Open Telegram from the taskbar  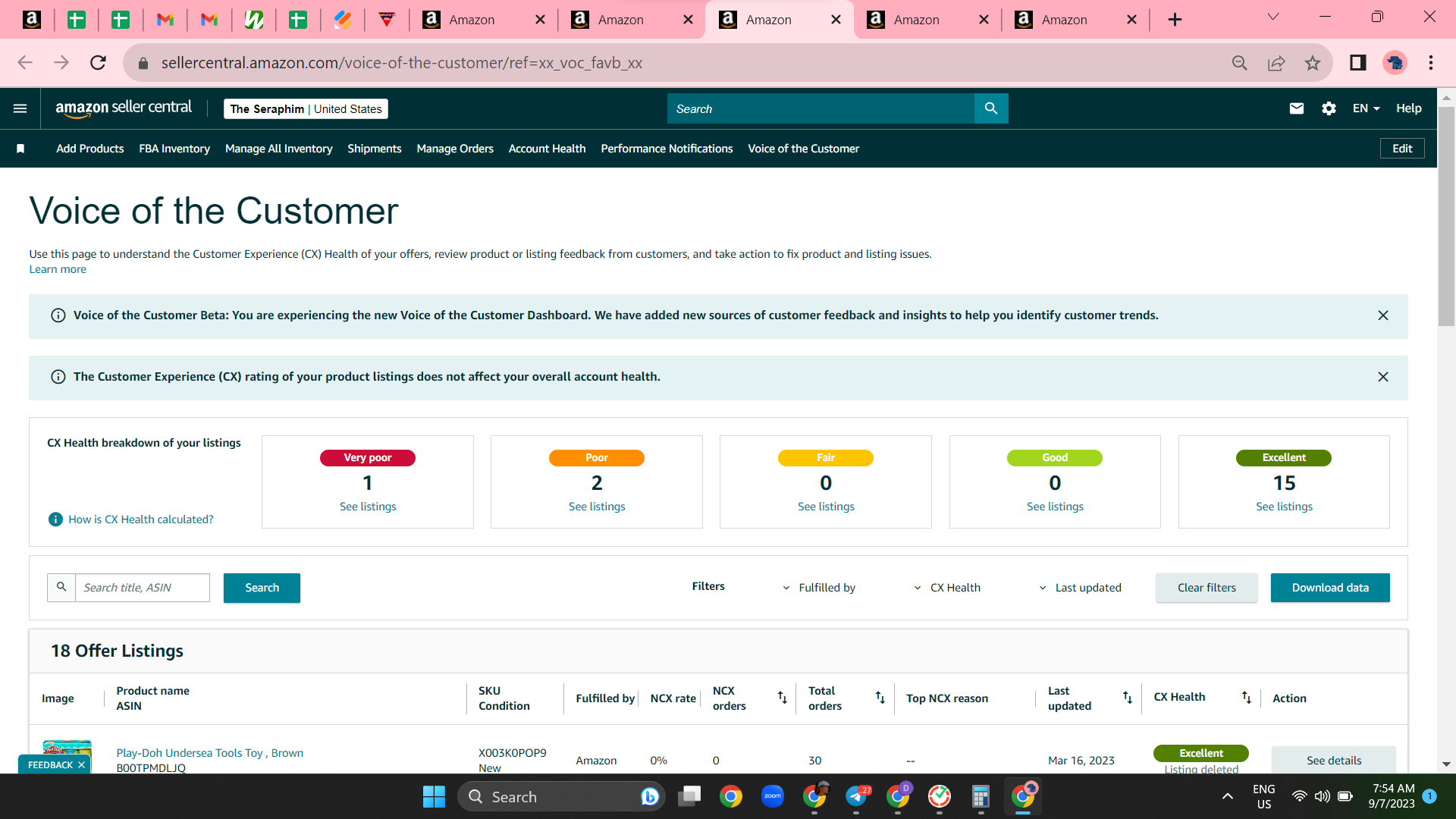[857, 796]
